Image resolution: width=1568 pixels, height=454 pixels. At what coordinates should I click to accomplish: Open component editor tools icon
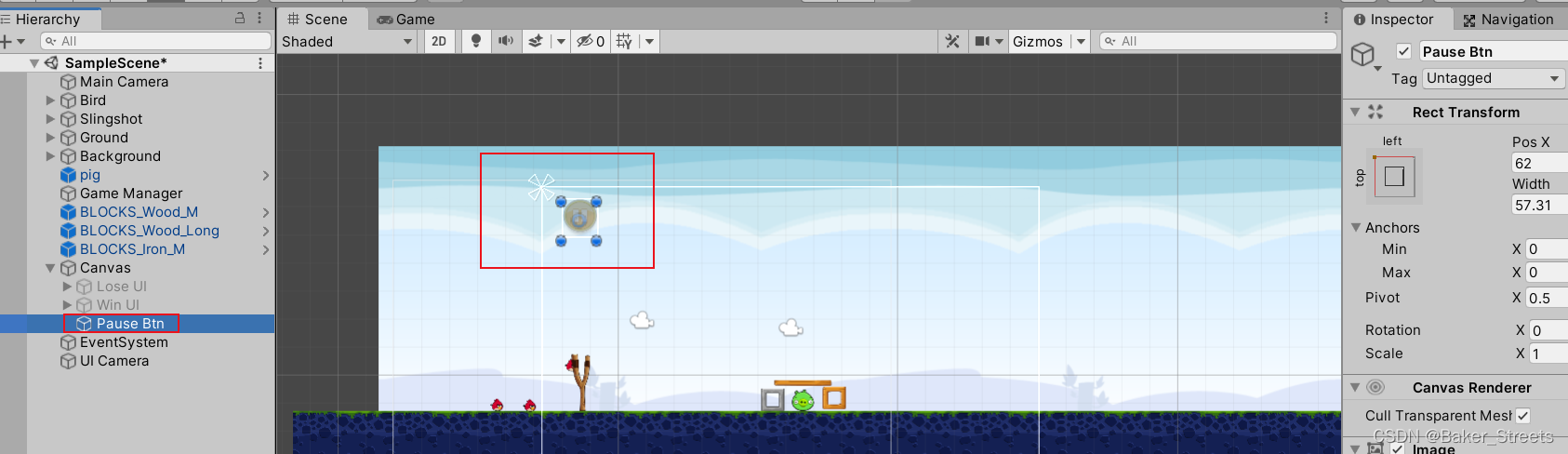tap(952, 41)
